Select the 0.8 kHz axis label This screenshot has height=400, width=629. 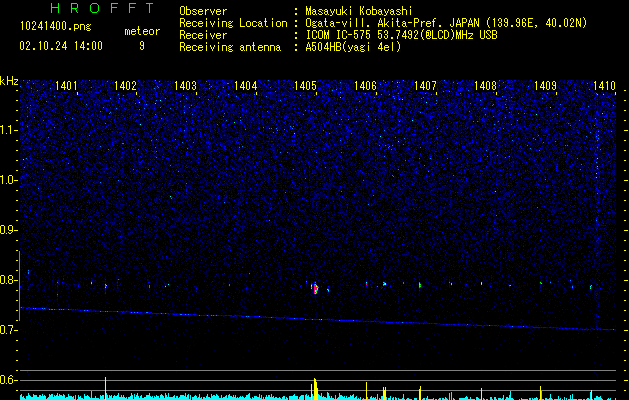(9, 279)
